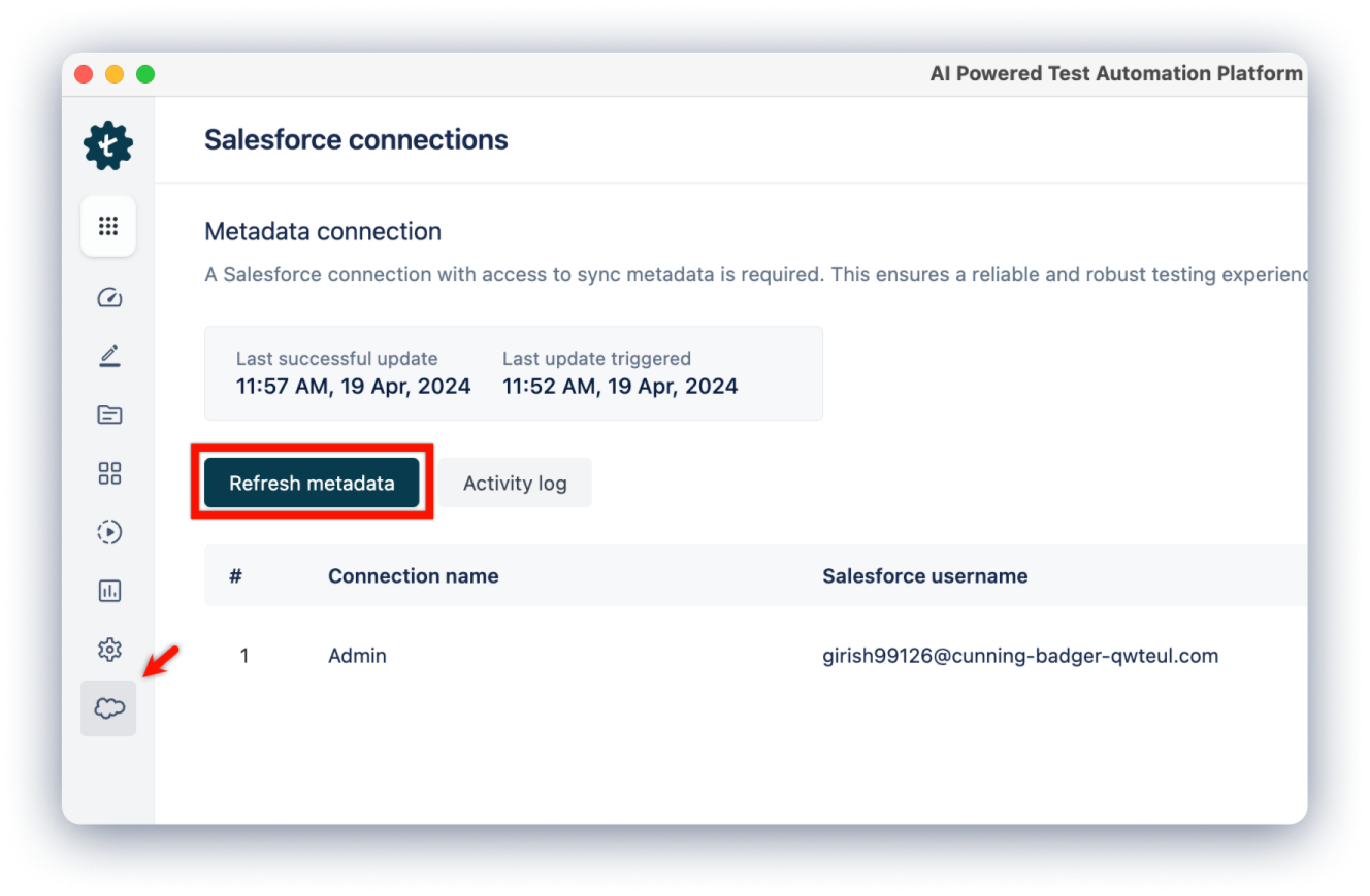Screen dimensions: 1370x896
Task: Click the metadata connection description sentence
Action: (x=756, y=274)
